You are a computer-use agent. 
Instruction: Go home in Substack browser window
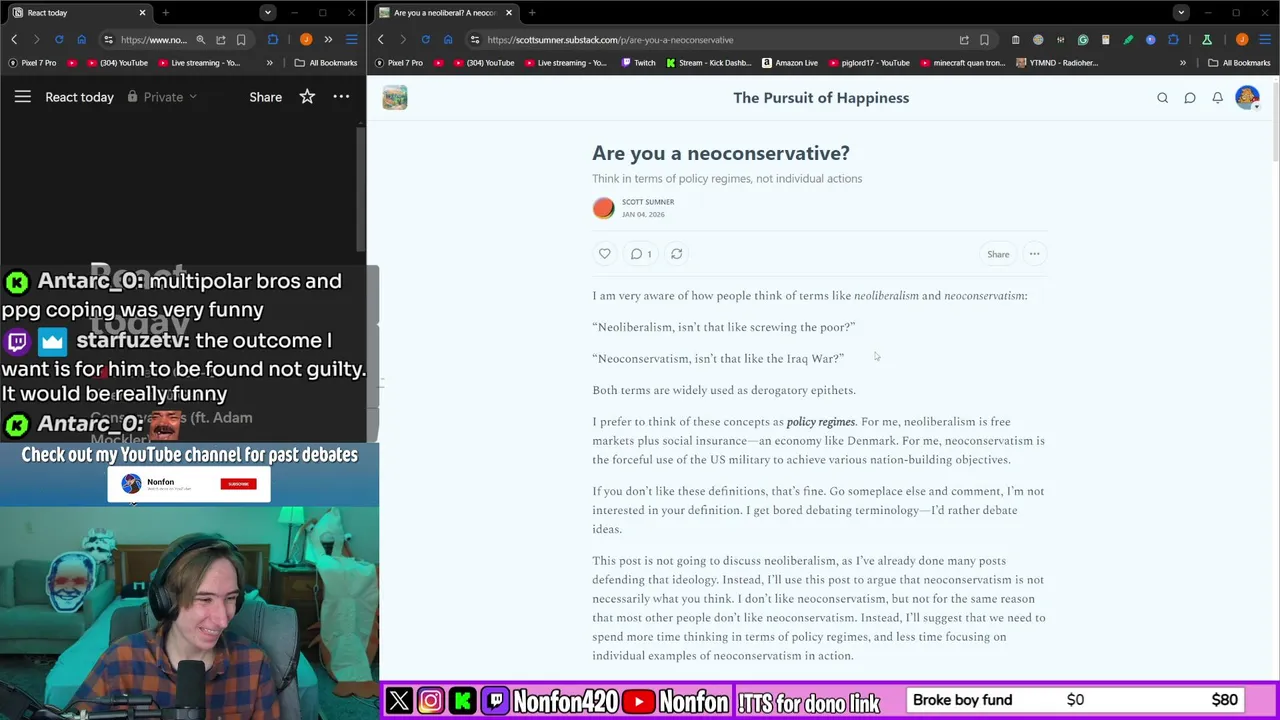[447, 40]
